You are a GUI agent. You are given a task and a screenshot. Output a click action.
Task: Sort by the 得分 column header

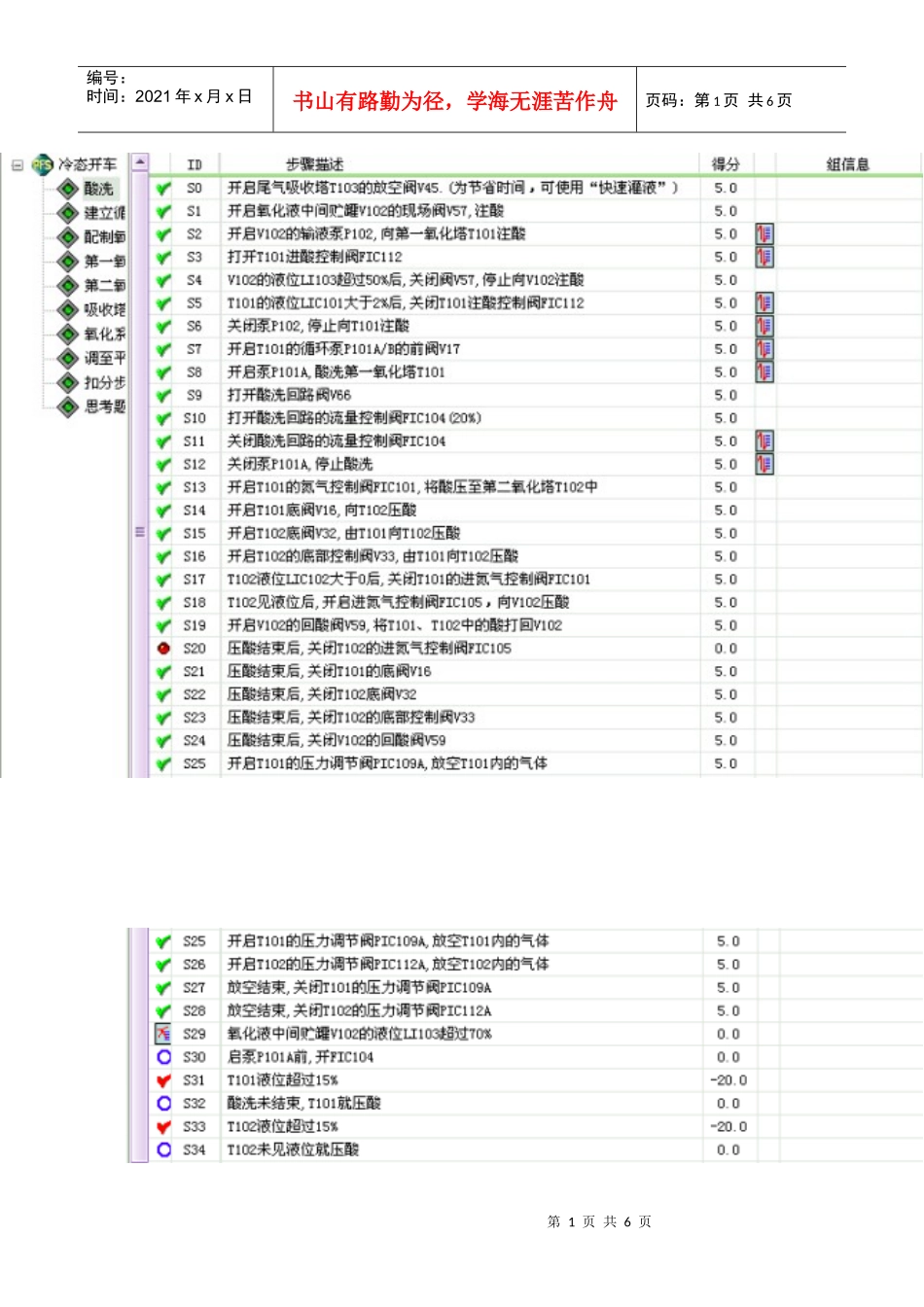pos(726,164)
